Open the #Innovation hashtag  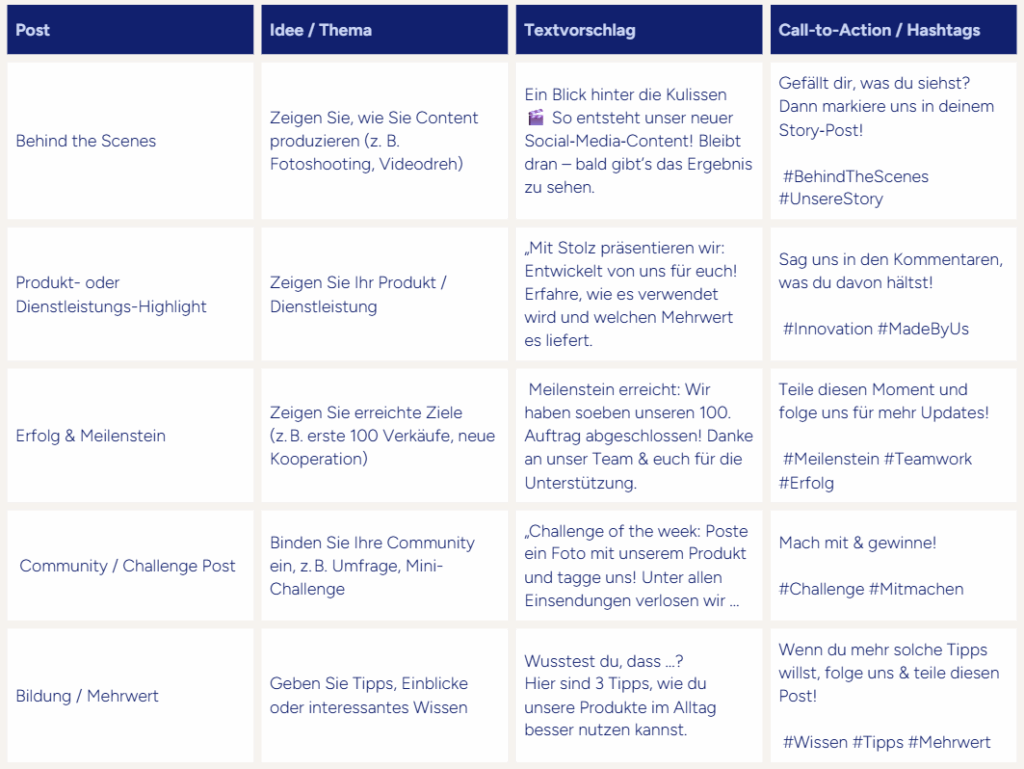click(828, 329)
